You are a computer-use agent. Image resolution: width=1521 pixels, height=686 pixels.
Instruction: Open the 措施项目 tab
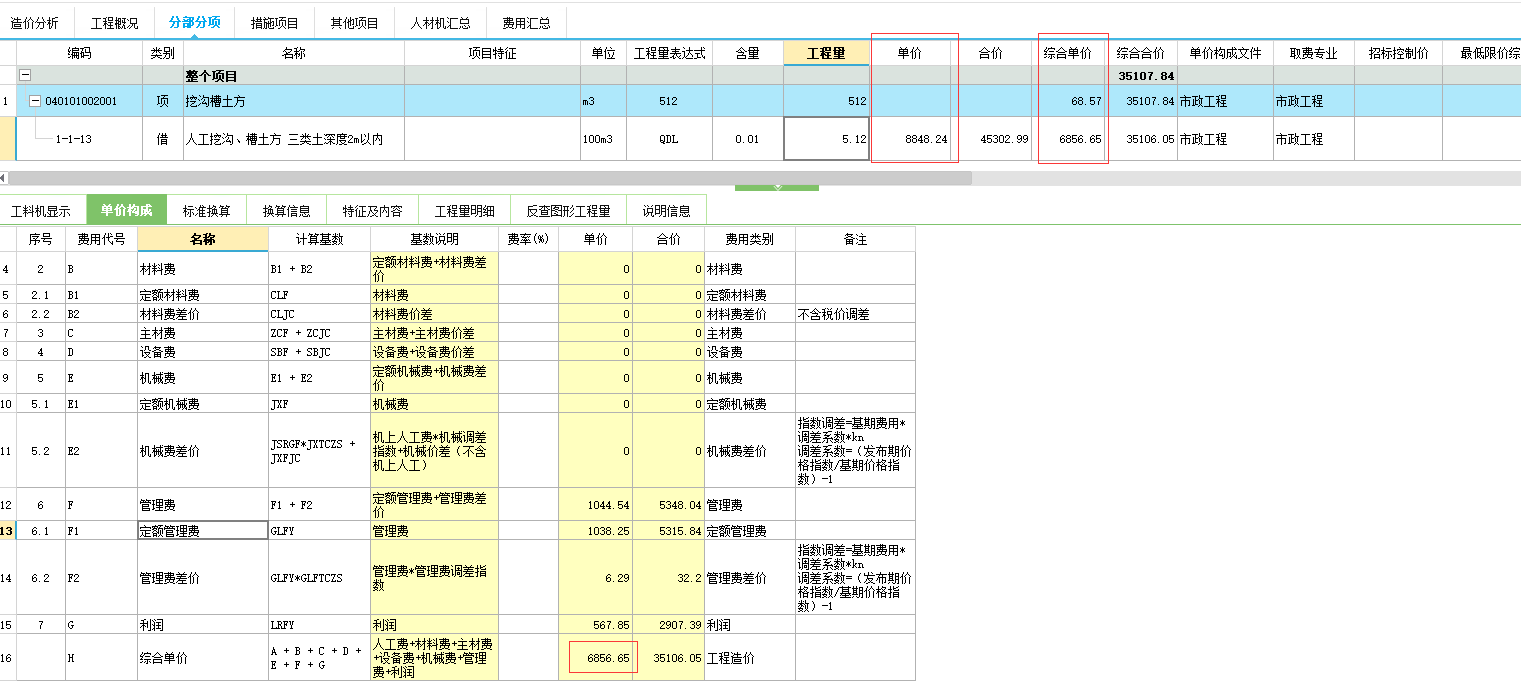coord(275,22)
